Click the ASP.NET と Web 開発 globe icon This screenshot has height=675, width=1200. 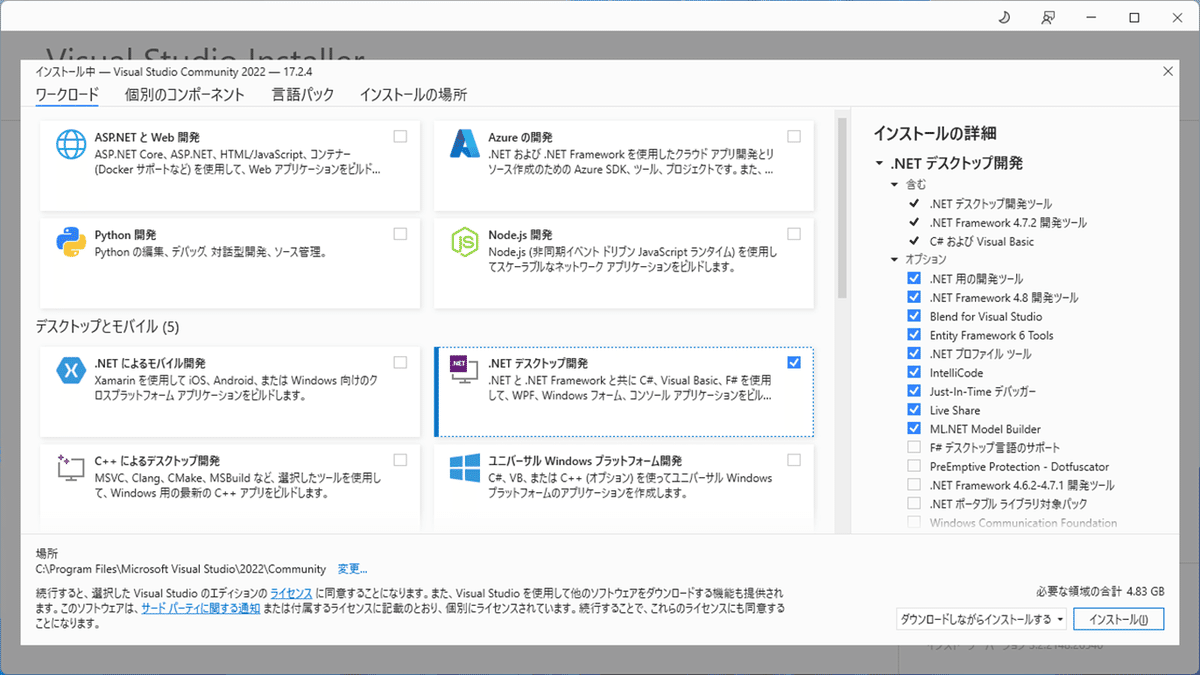pos(69,146)
